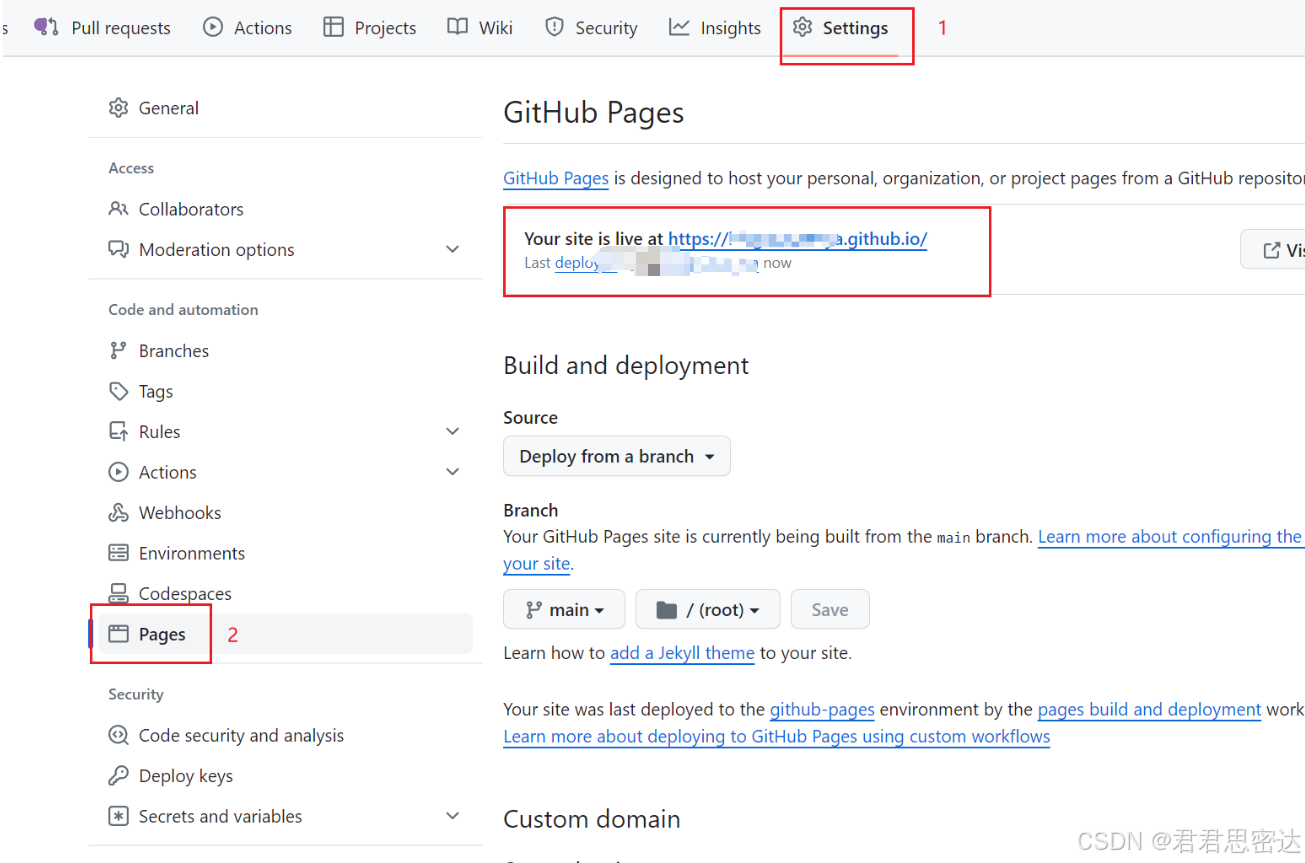
Task: Select Pages in the sidebar
Action: (285, 634)
